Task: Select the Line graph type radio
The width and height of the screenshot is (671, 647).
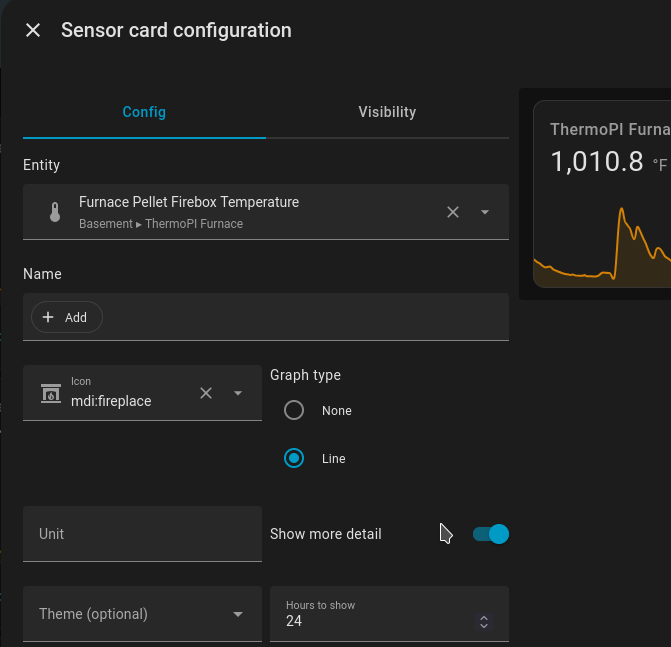Action: (294, 458)
